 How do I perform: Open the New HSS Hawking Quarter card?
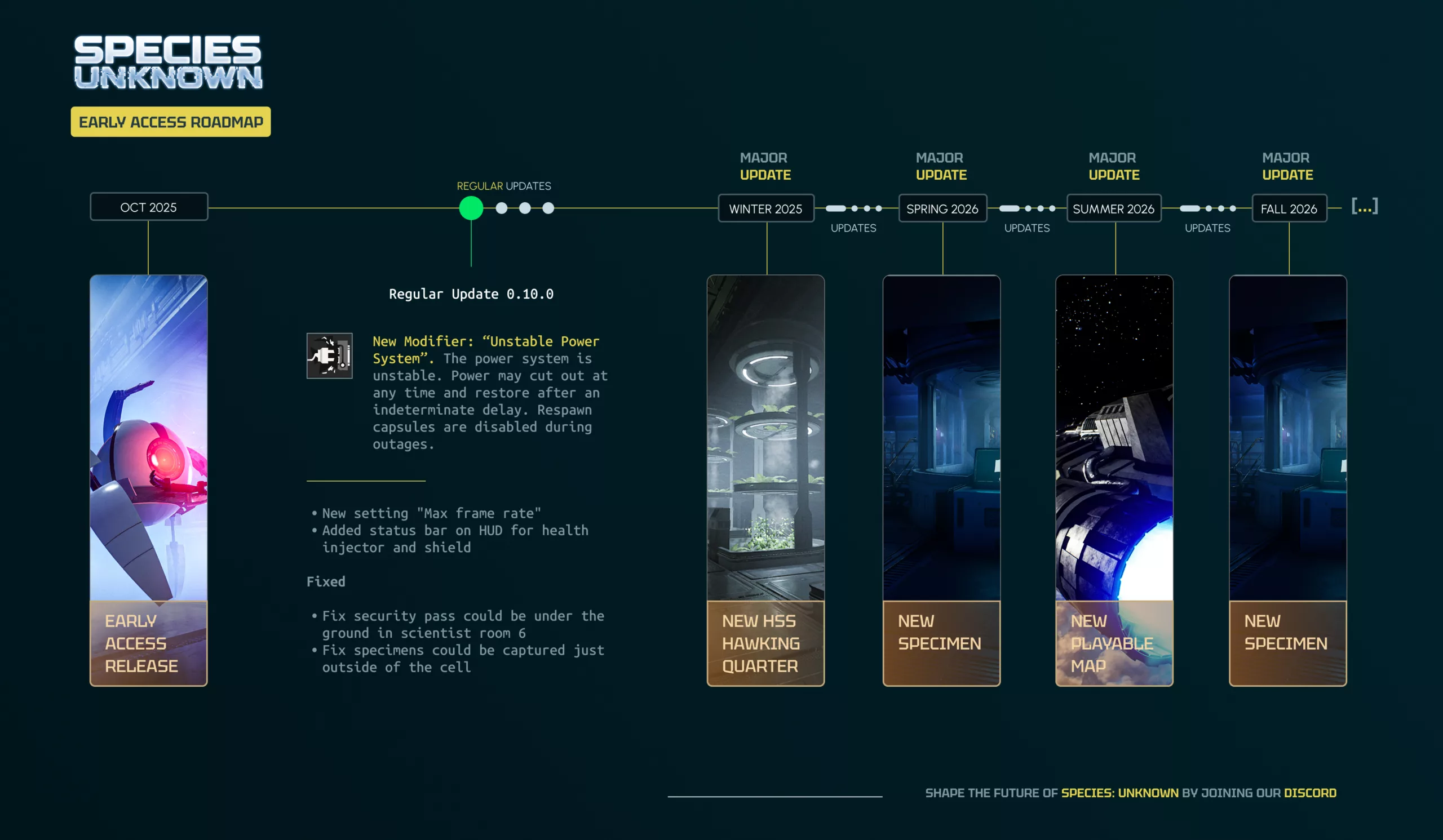tap(765, 481)
